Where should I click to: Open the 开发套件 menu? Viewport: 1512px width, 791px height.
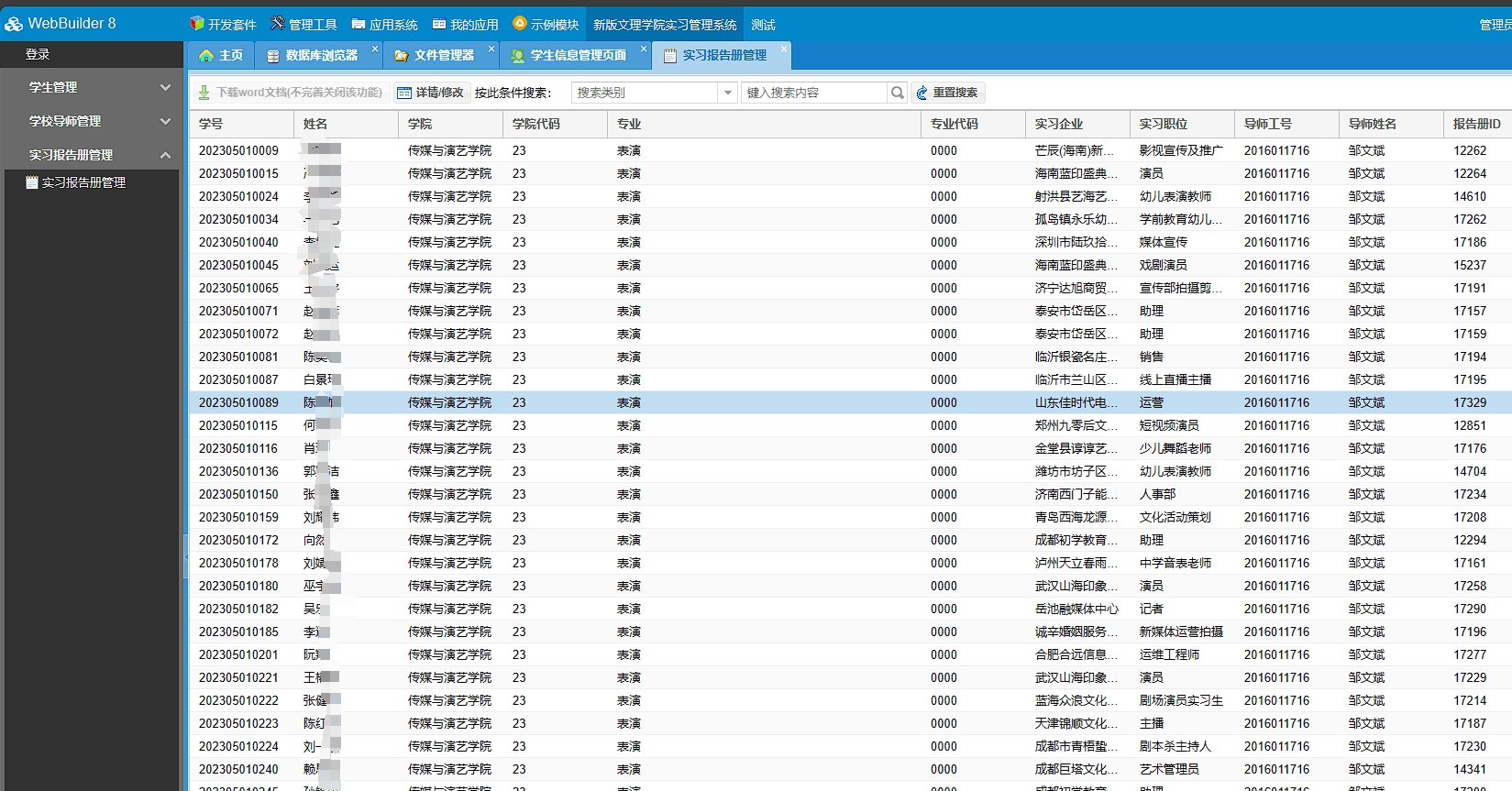point(223,25)
